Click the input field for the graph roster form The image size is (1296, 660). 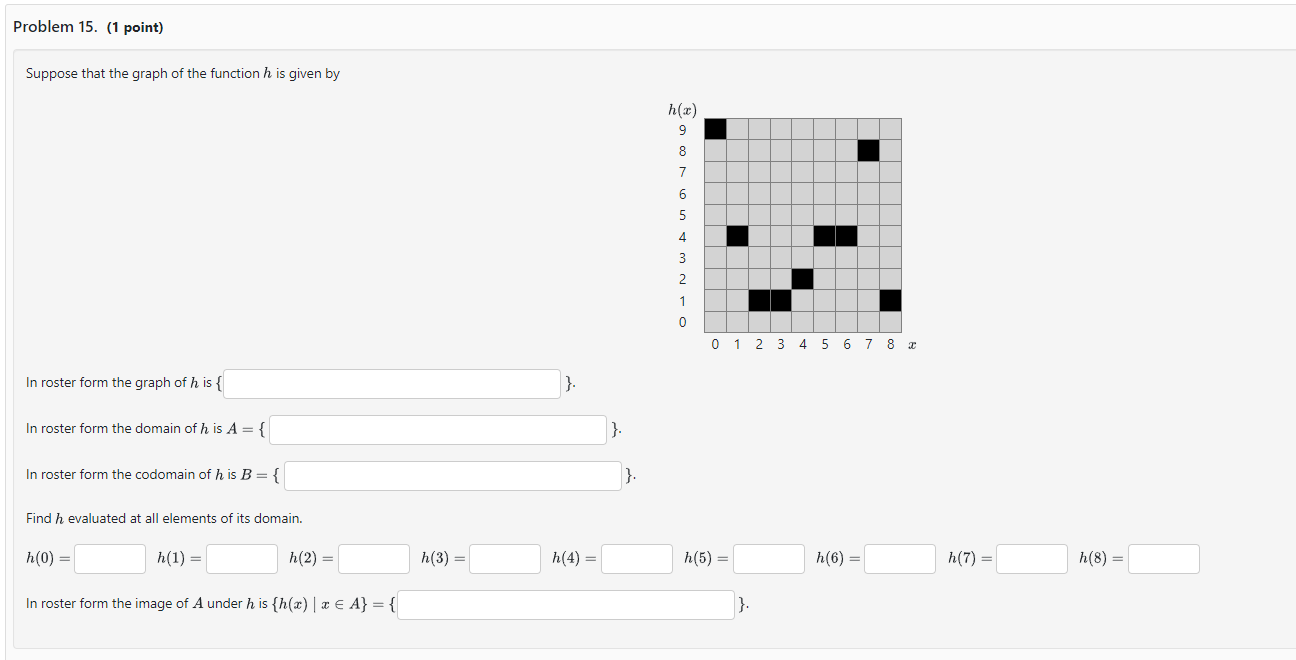391,383
